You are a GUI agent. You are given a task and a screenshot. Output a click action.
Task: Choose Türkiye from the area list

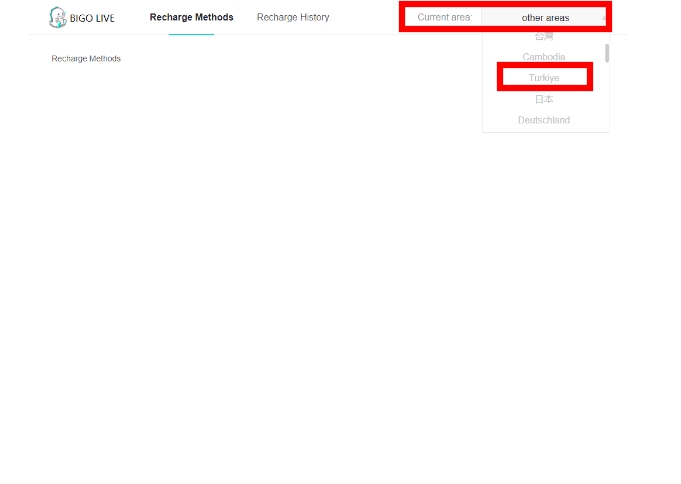(x=544, y=78)
